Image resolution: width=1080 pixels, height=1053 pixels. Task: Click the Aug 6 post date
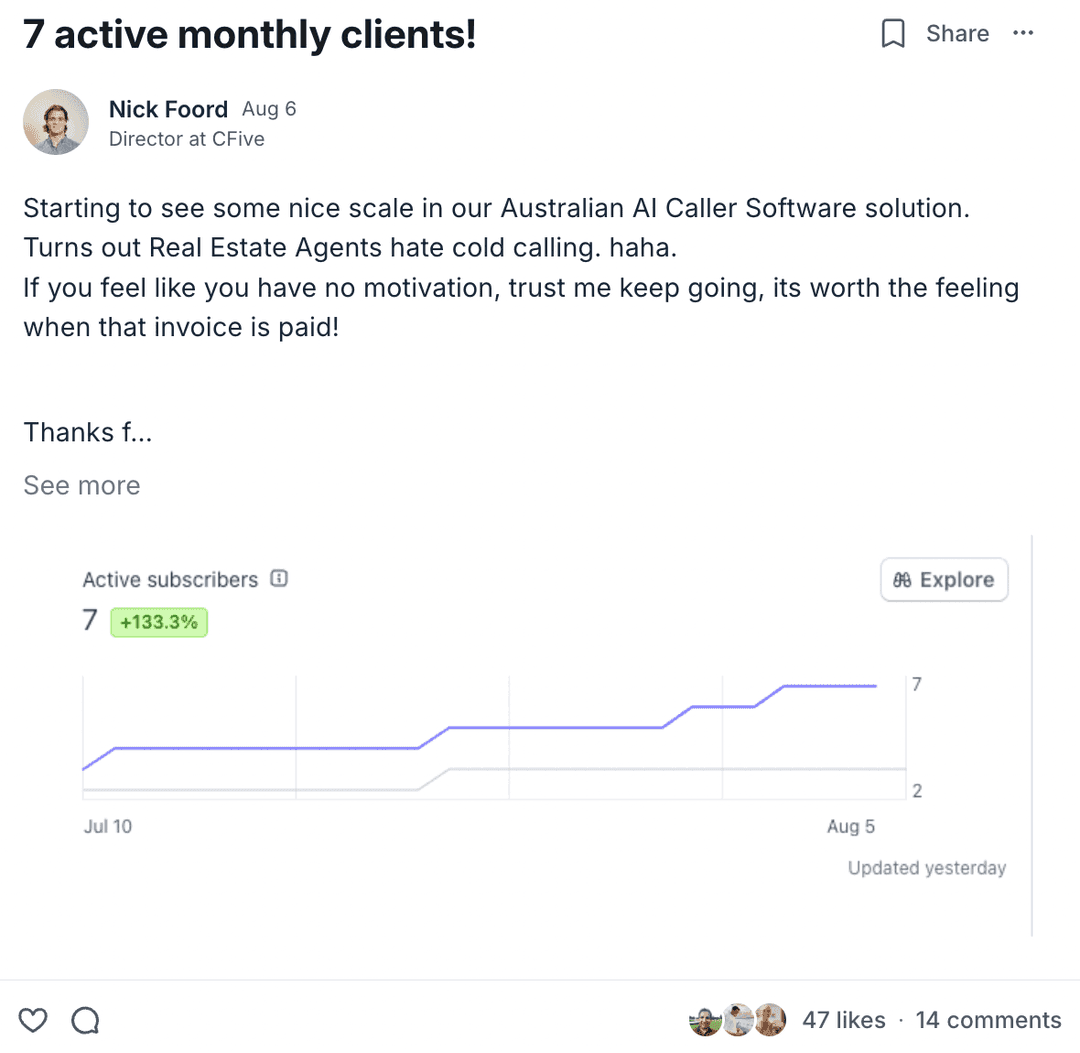(x=269, y=109)
